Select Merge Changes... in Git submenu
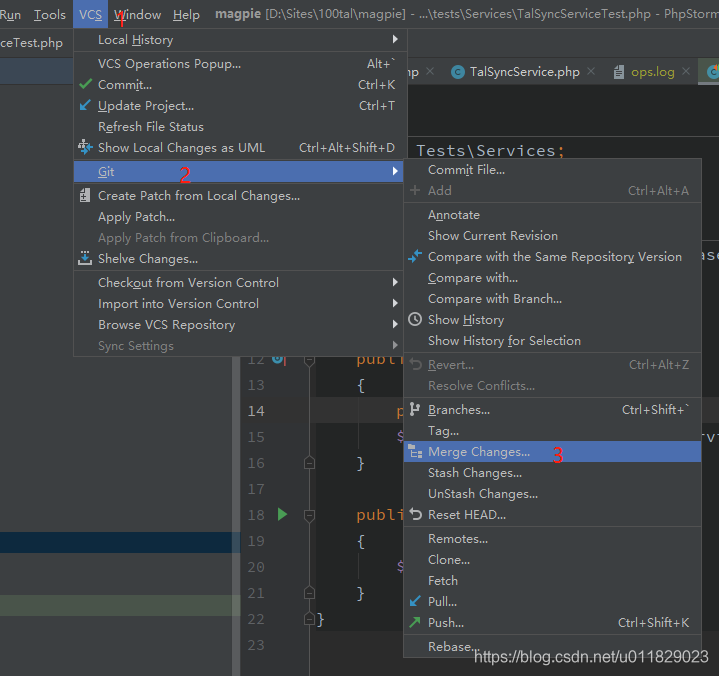 pyautogui.click(x=553, y=452)
